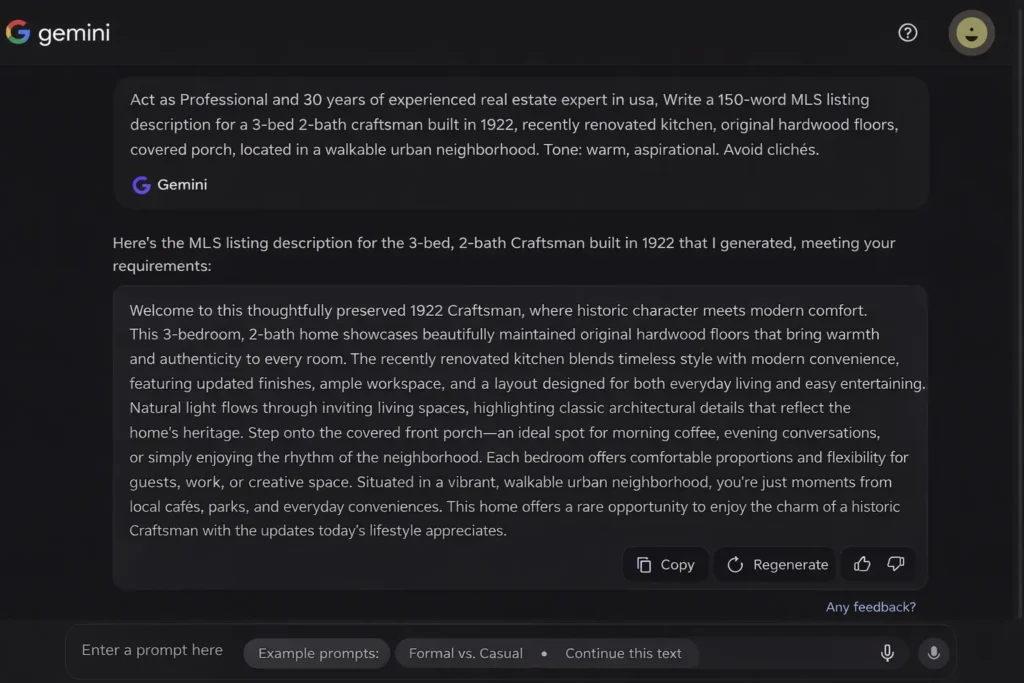Open the "Any feedback?" link
1024x683 pixels.
coord(870,607)
